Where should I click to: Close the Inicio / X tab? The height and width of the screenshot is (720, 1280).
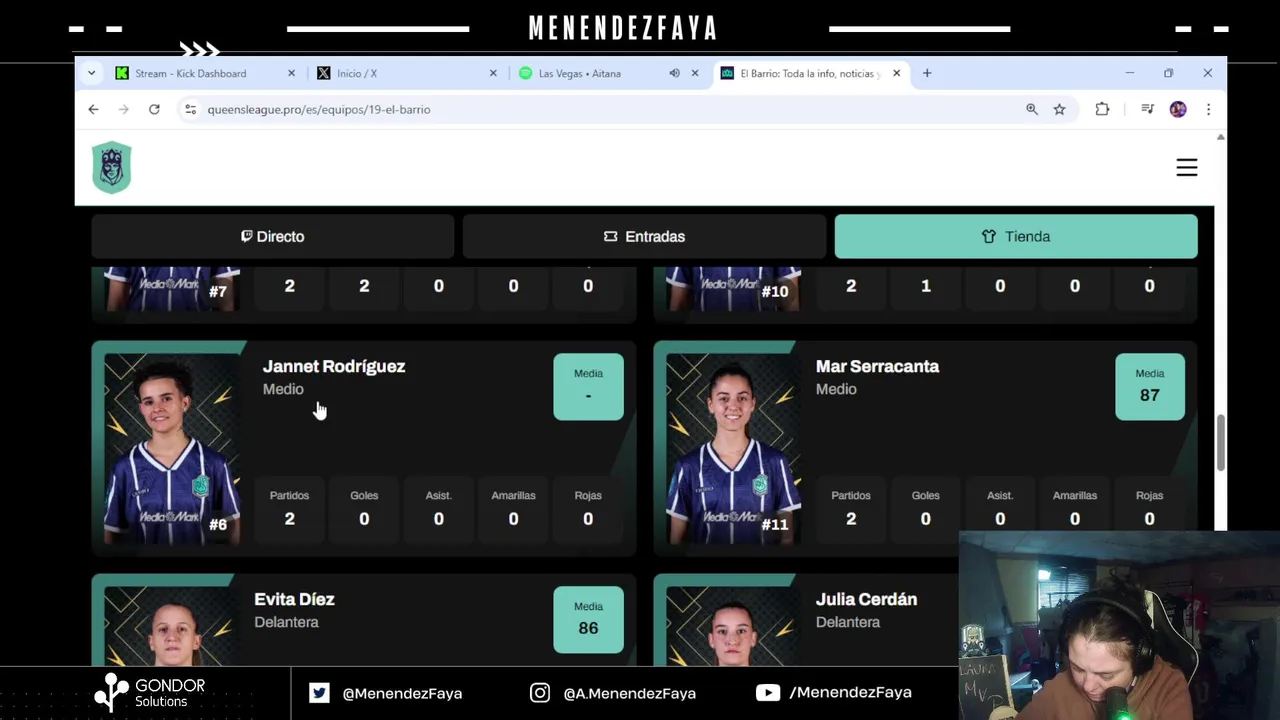(x=493, y=73)
